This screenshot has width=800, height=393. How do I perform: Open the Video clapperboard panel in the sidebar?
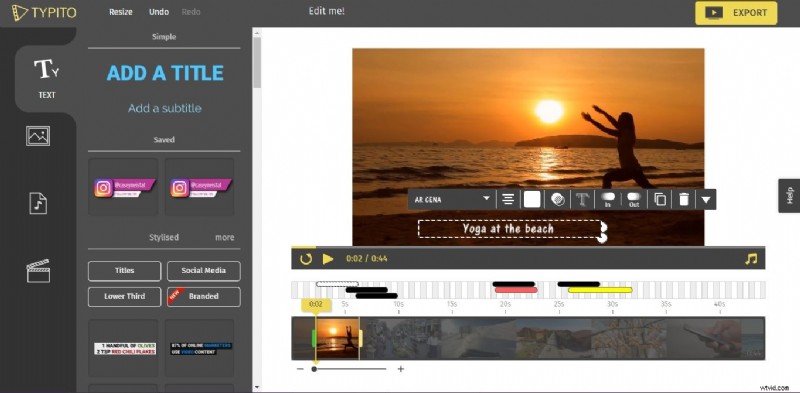[38, 271]
